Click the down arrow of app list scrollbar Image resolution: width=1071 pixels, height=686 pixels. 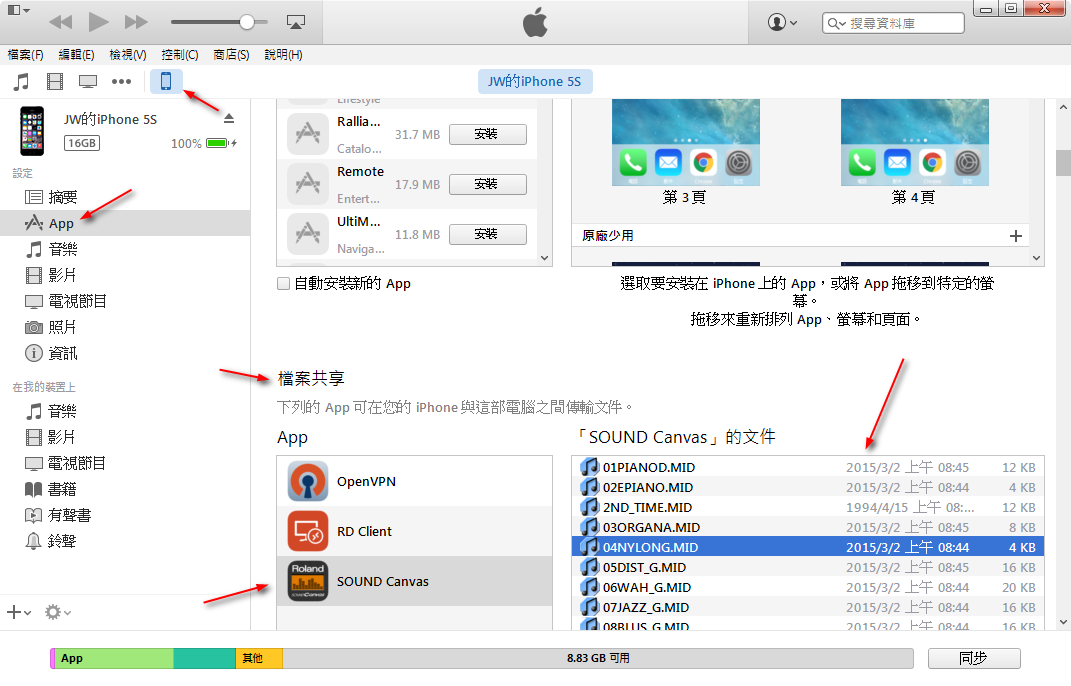(544, 258)
